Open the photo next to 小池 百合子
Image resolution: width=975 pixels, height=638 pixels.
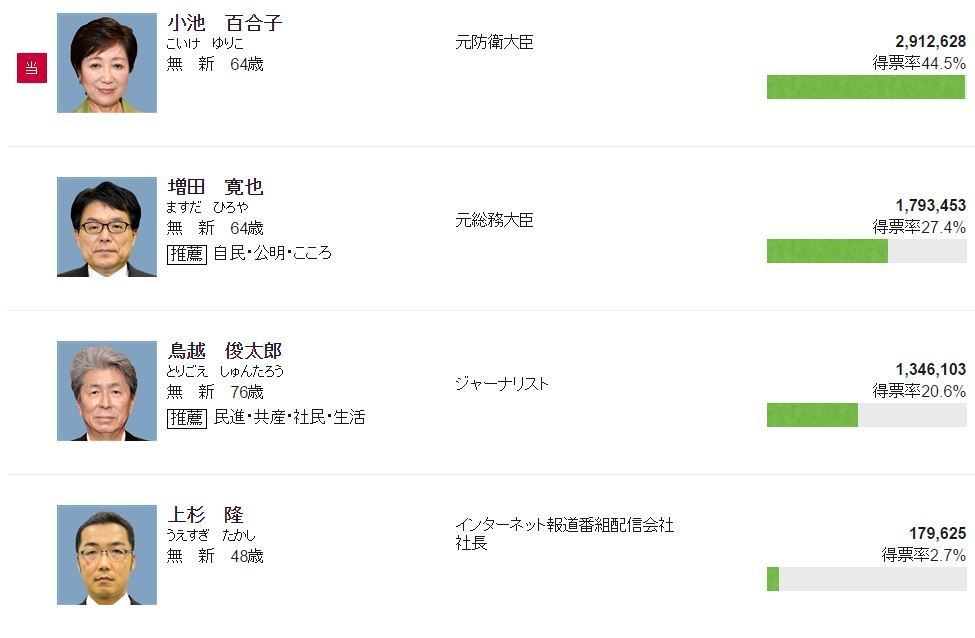tap(107, 63)
